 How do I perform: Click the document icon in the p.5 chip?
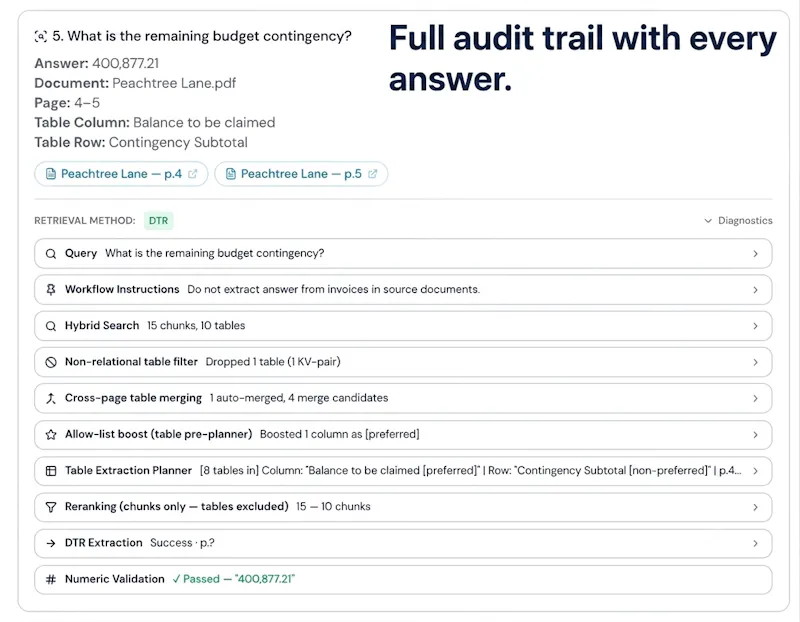[x=231, y=174]
